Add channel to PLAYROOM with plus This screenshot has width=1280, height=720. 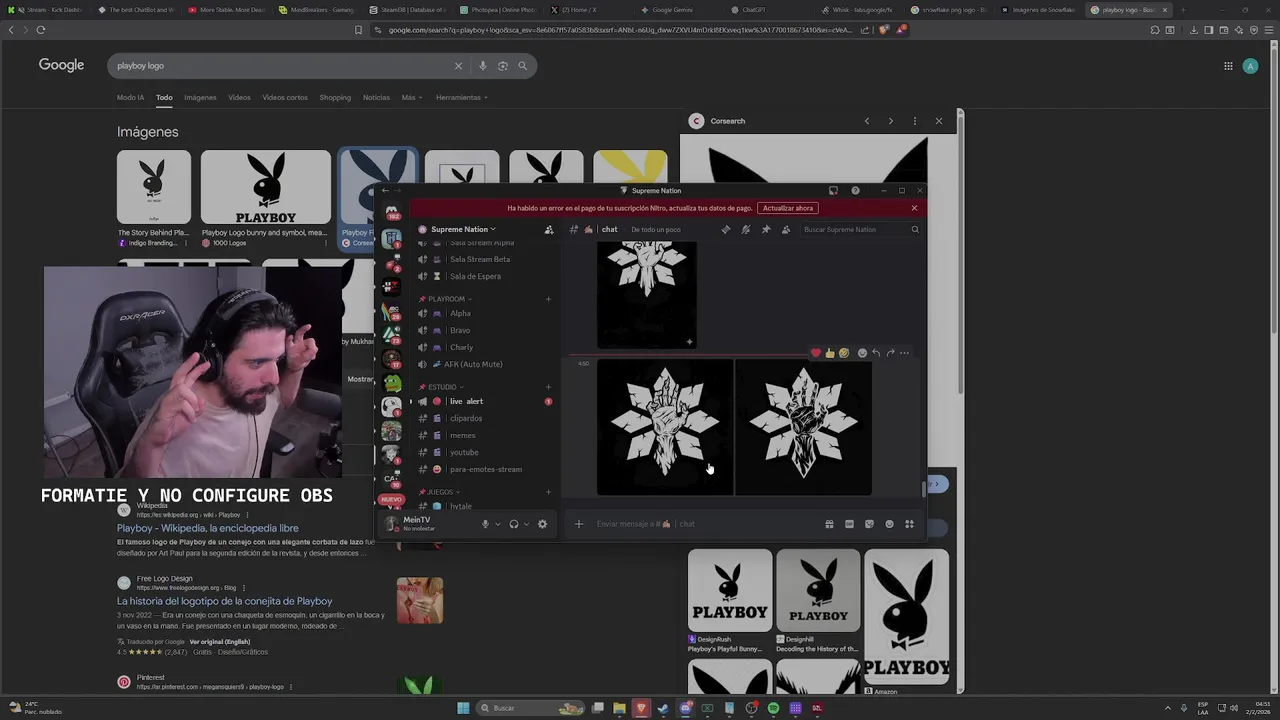[x=548, y=299]
